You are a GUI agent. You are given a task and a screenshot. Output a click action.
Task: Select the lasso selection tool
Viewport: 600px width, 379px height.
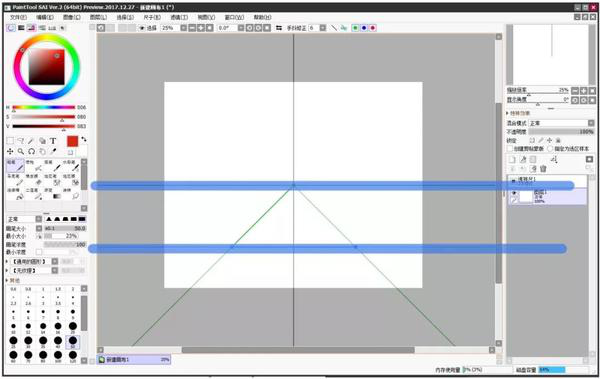tap(21, 141)
